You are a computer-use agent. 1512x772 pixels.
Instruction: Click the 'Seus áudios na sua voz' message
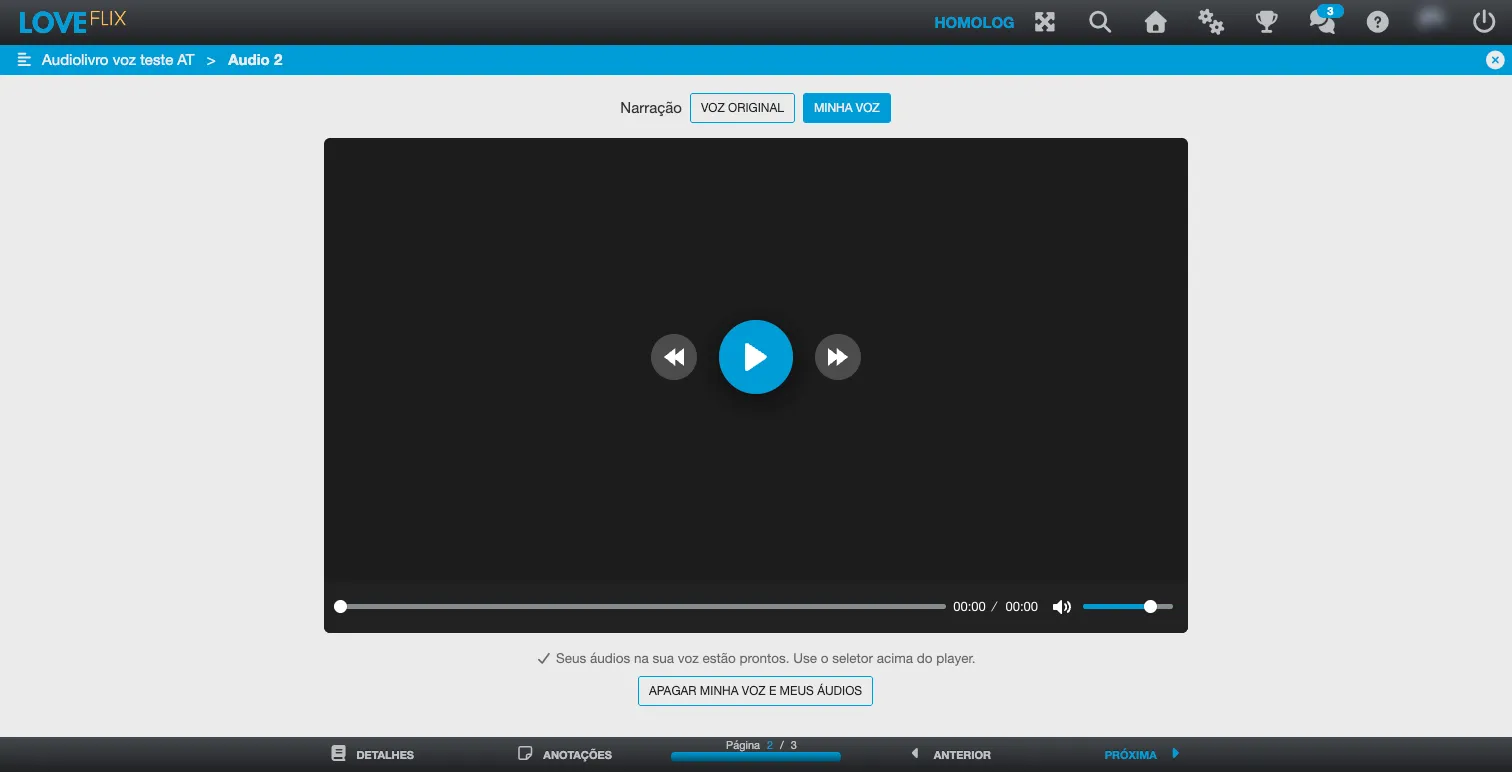tap(756, 659)
